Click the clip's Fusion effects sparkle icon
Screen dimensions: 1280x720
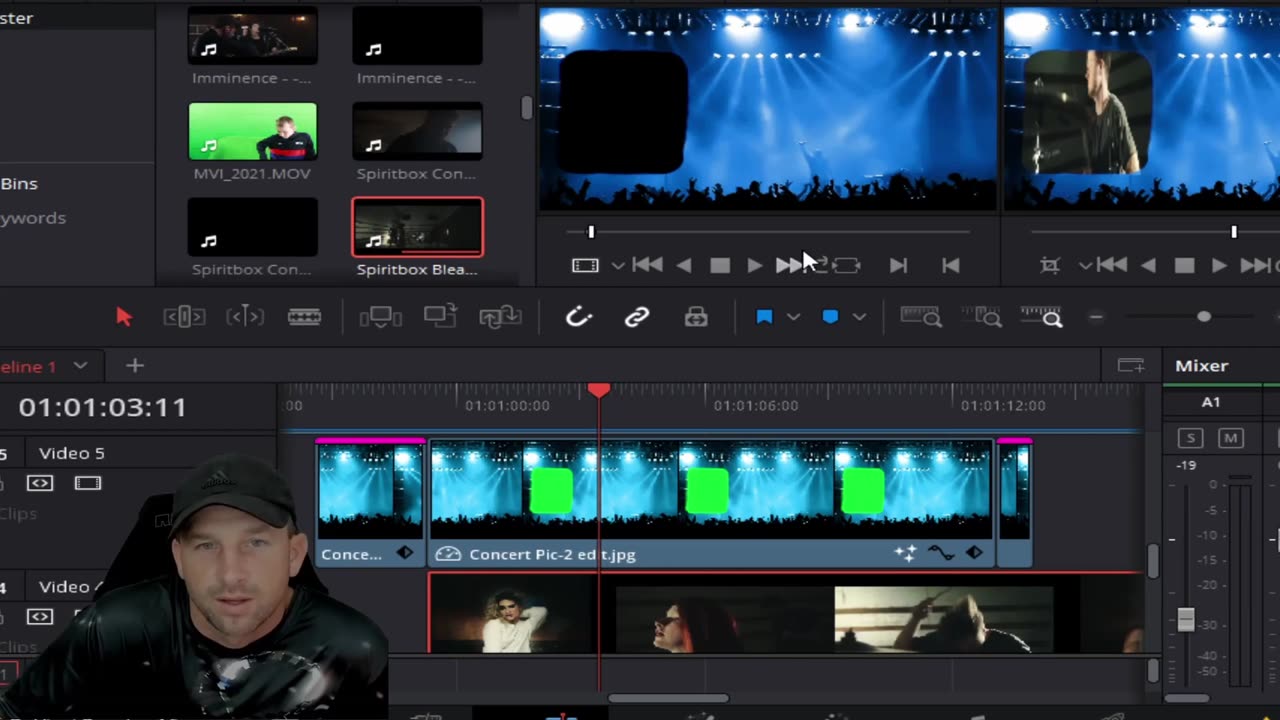(x=906, y=553)
